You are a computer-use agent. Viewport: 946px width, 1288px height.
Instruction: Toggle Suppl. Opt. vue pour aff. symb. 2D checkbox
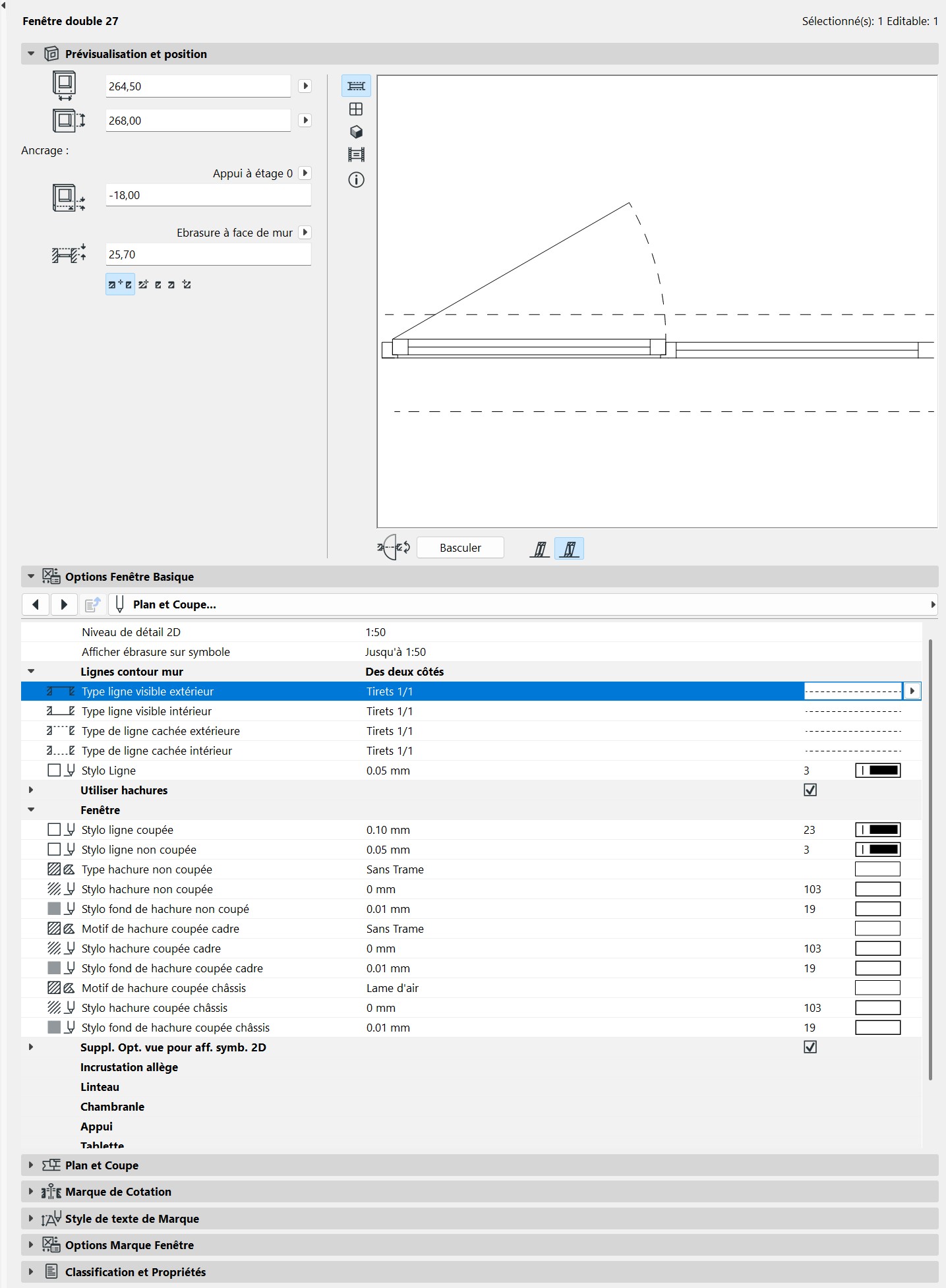point(810,1047)
